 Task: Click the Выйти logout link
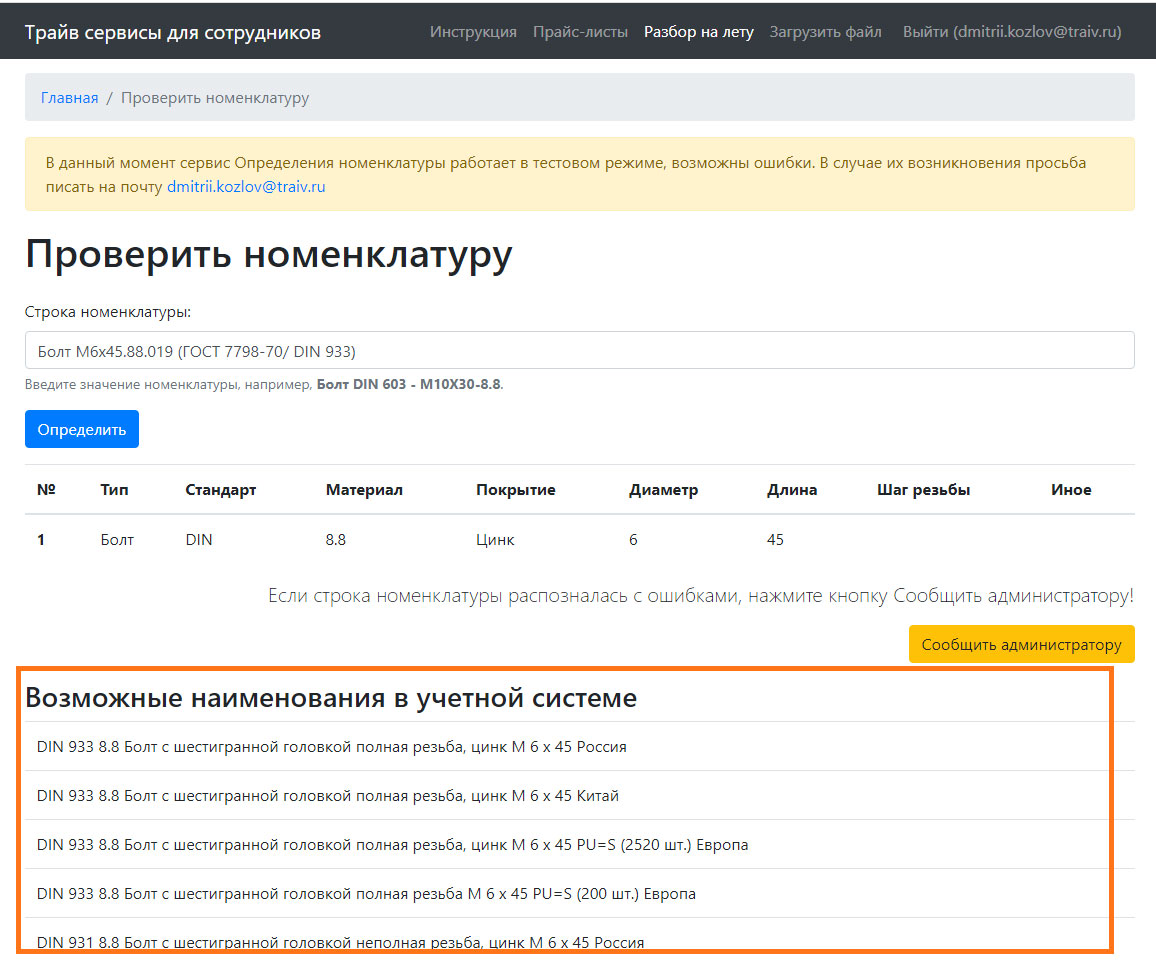click(1011, 32)
